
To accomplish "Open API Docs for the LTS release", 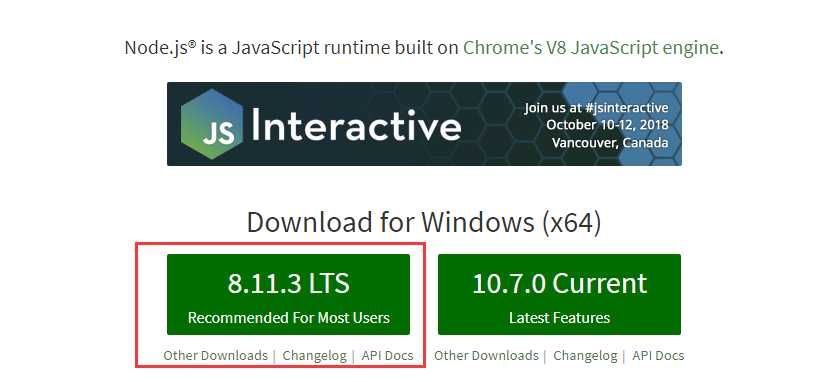I will pyautogui.click(x=387, y=356).
